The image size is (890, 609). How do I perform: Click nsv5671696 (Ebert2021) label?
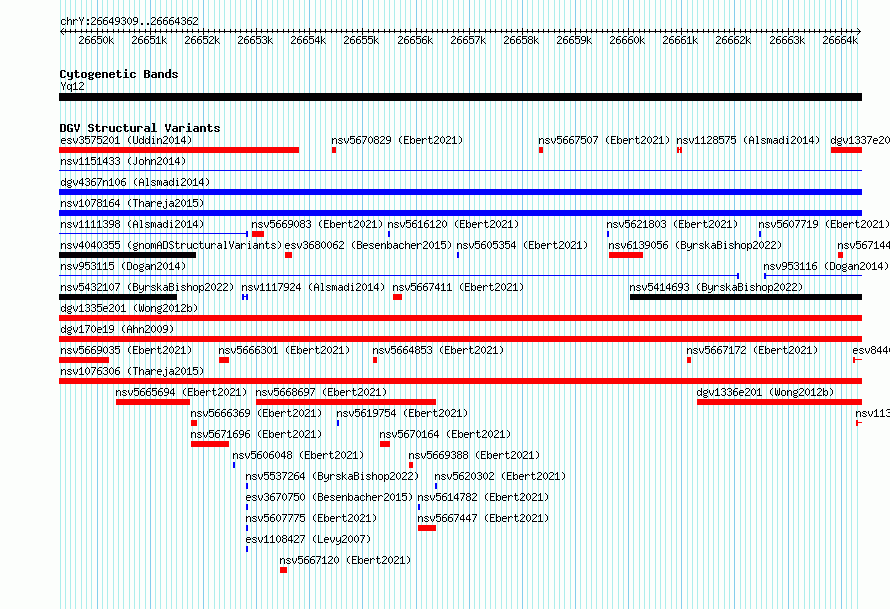[x=256, y=434]
